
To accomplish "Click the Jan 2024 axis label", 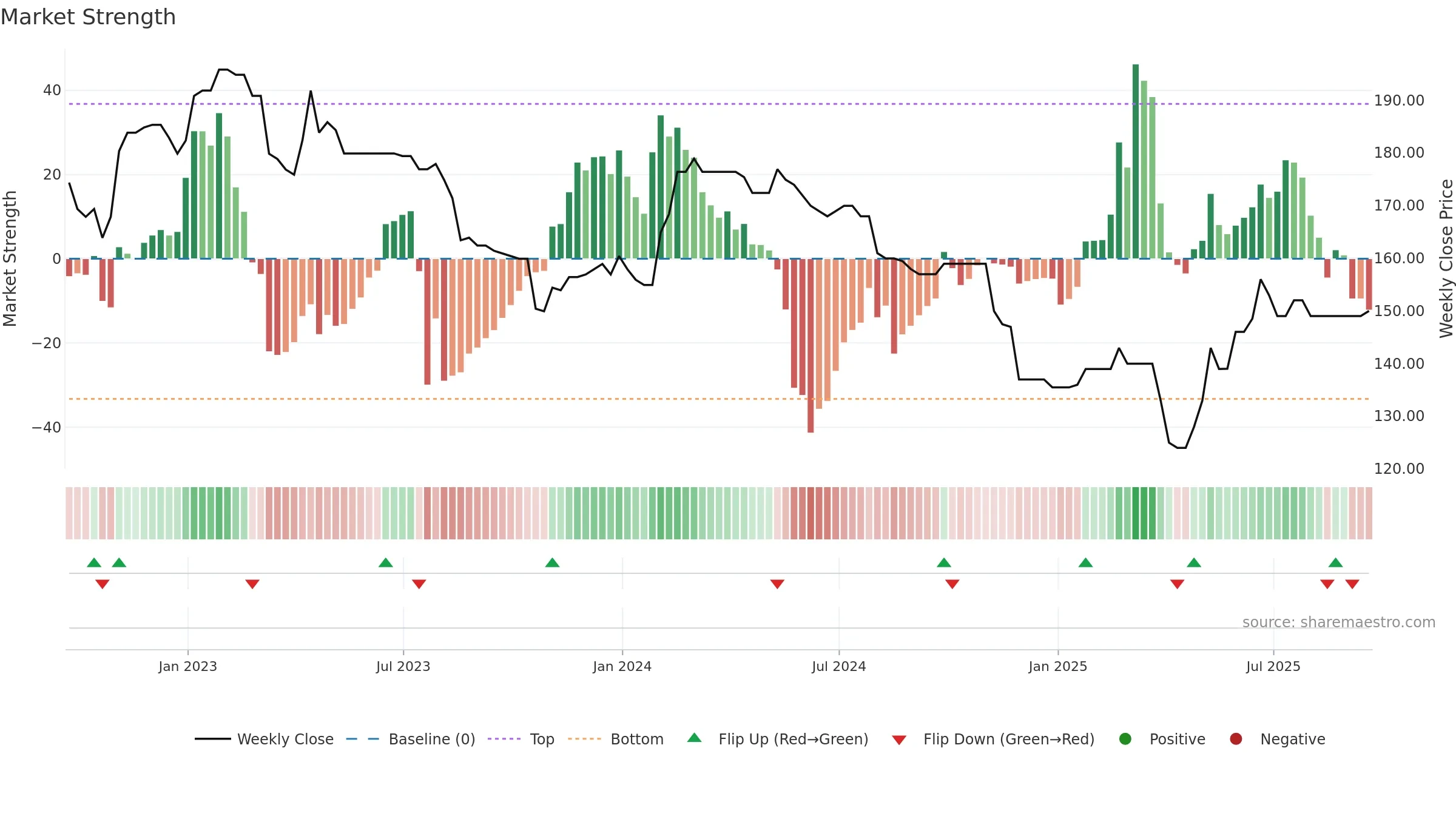I will point(622,666).
